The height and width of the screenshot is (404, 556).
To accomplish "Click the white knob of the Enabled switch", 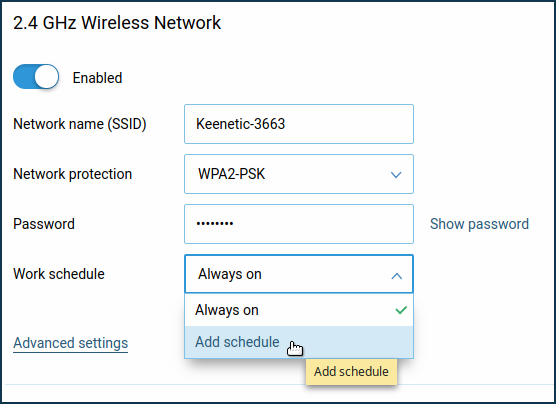I will tap(47, 76).
